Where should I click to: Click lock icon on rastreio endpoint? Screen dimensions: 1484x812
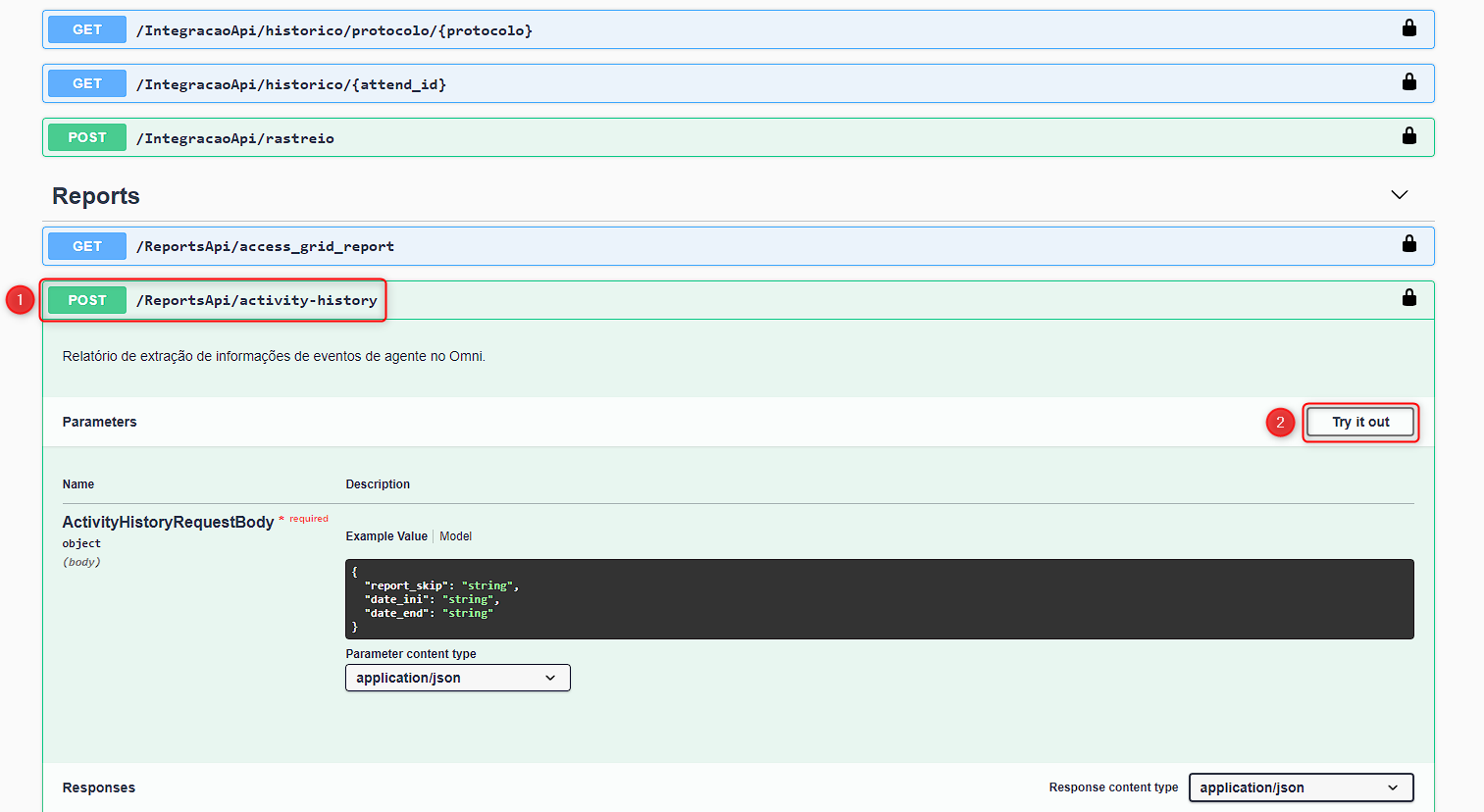1408,135
